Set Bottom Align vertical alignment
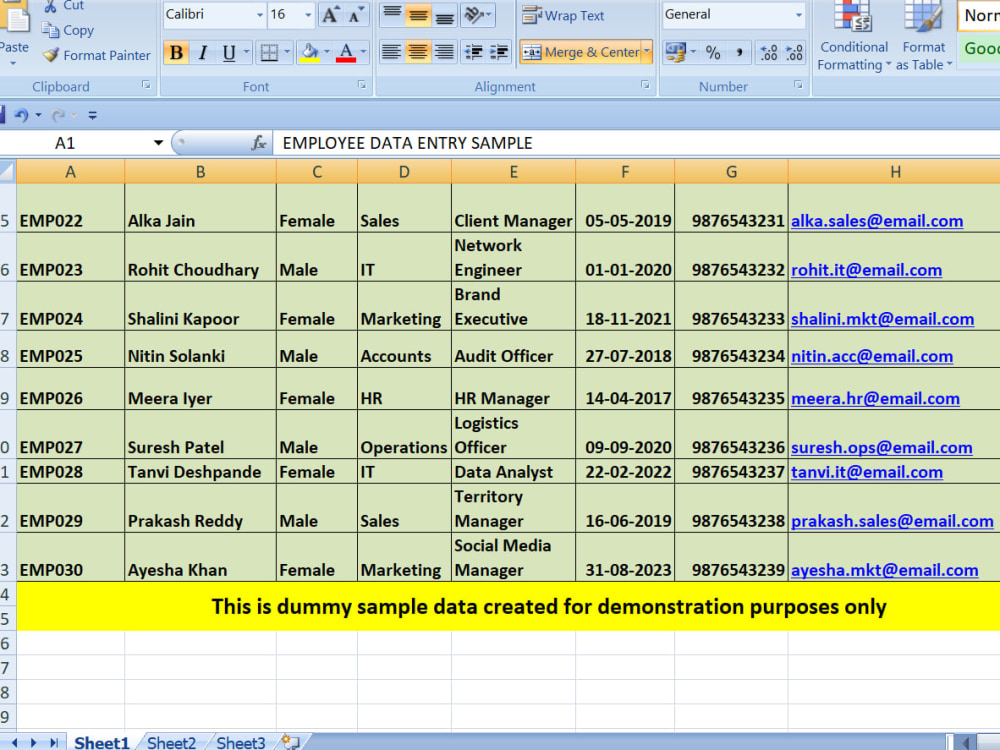This screenshot has height=750, width=1000. pos(445,15)
